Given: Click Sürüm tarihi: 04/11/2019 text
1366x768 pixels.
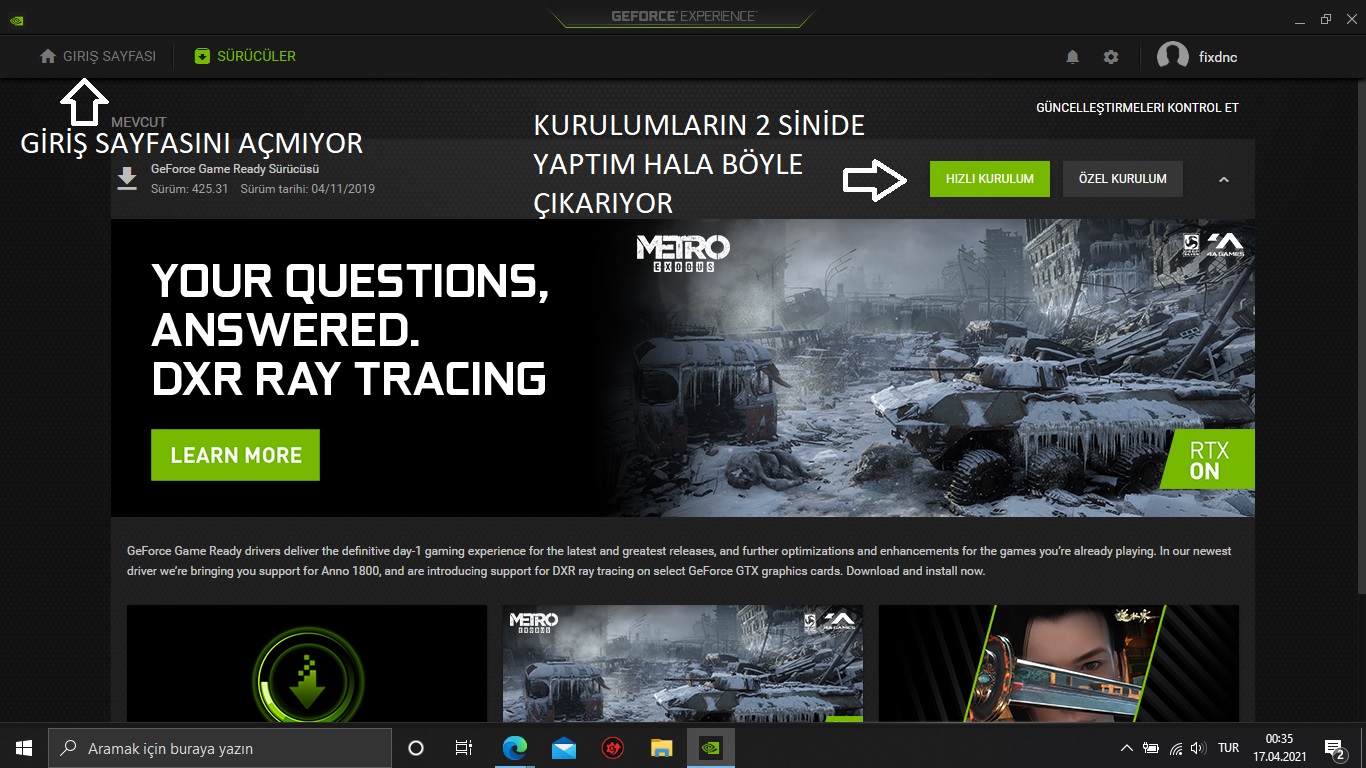Looking at the screenshot, I should 308,189.
